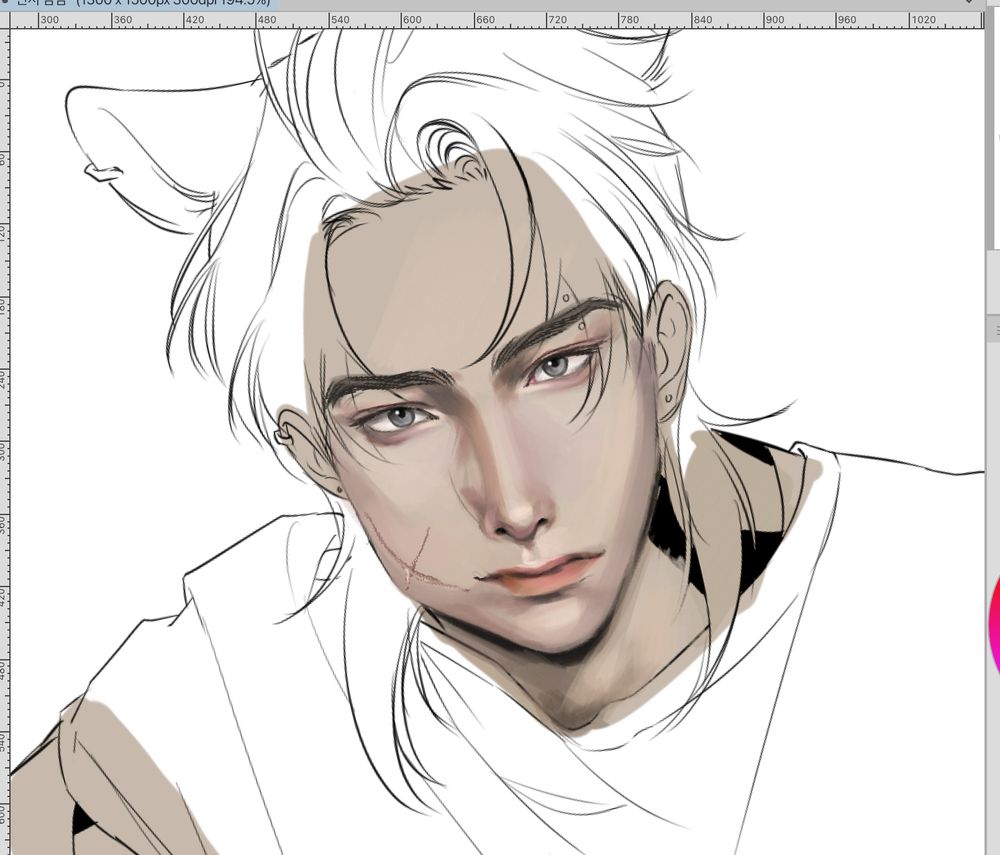Click the horizontal ruler at mark 660
Image resolution: width=1000 pixels, height=855 pixels.
click(x=485, y=20)
